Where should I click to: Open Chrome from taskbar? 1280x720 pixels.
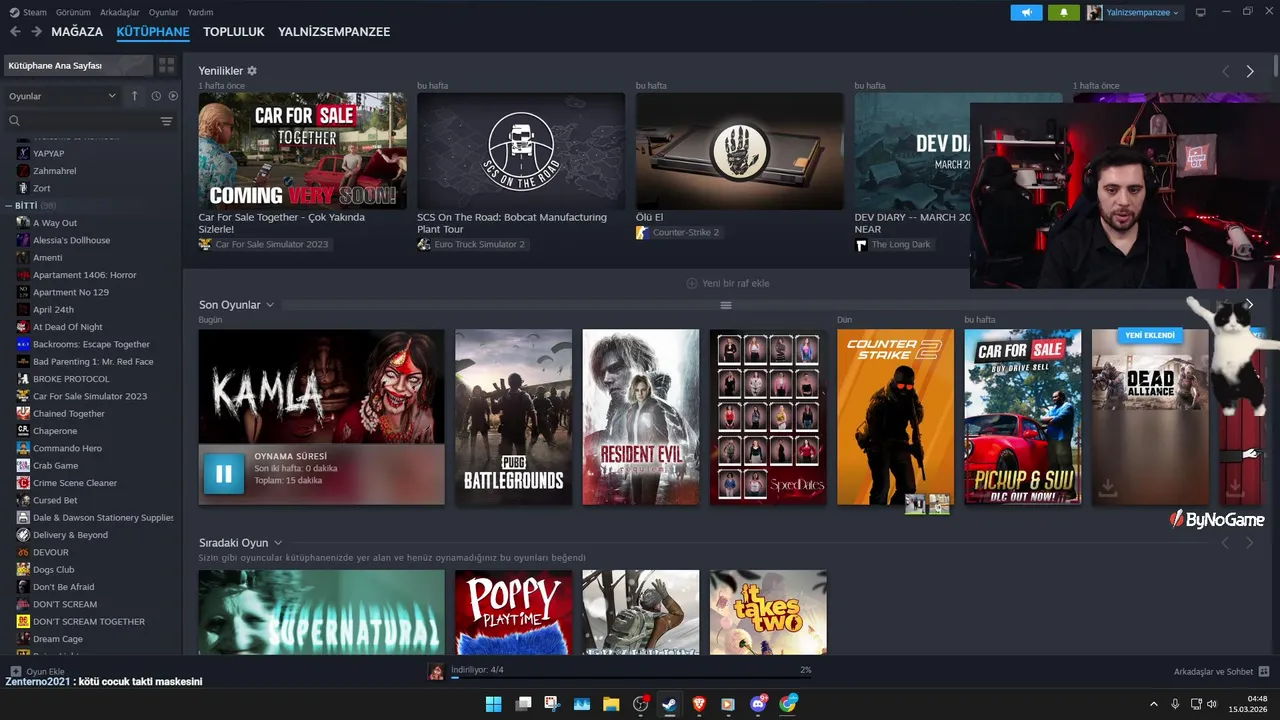tap(787, 704)
